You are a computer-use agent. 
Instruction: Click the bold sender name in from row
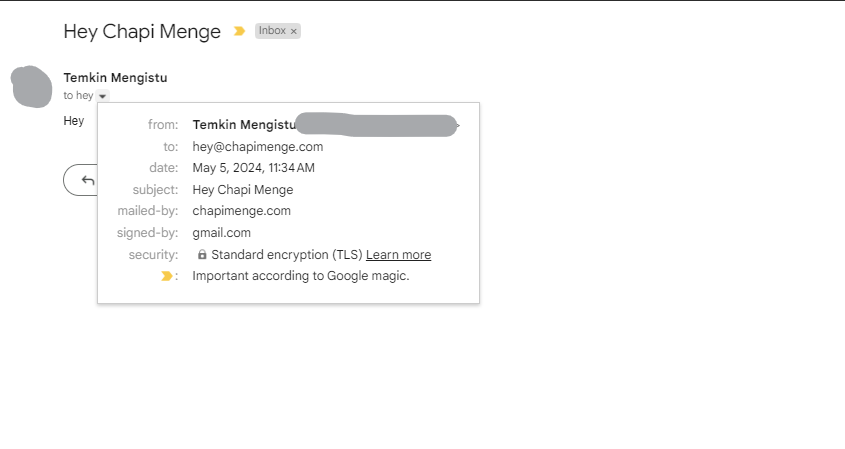(244, 125)
